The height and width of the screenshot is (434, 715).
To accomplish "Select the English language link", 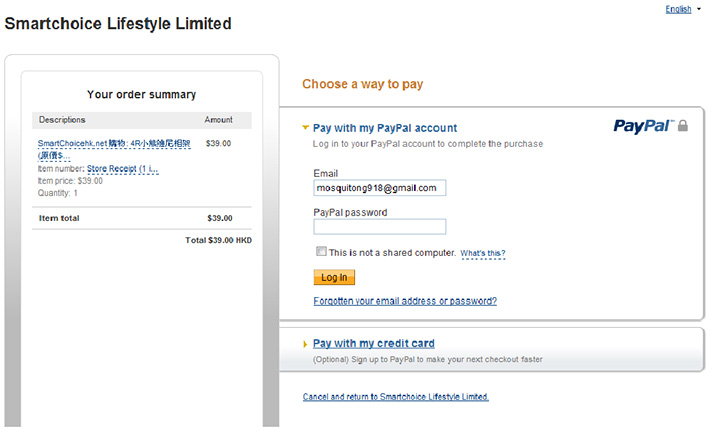I will [x=678, y=9].
